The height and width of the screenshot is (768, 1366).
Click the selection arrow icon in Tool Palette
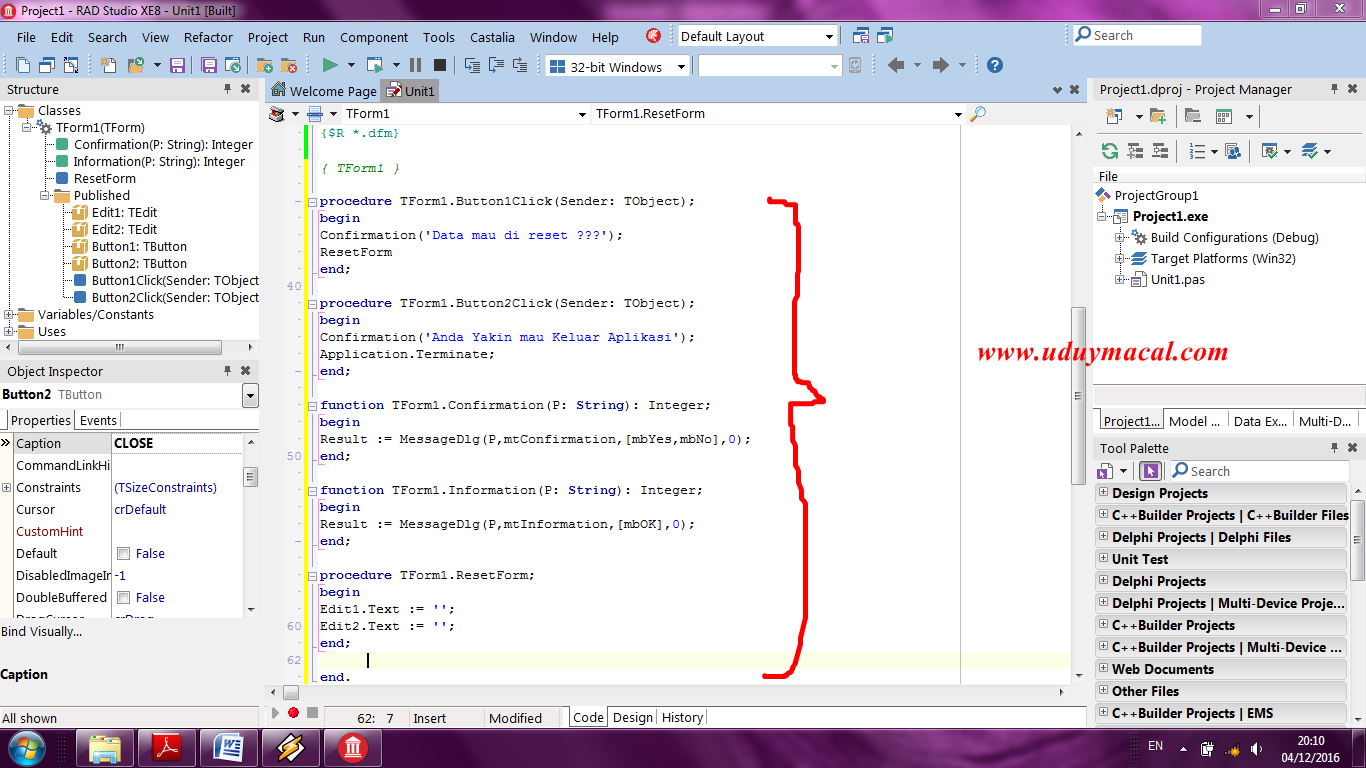tap(1150, 471)
